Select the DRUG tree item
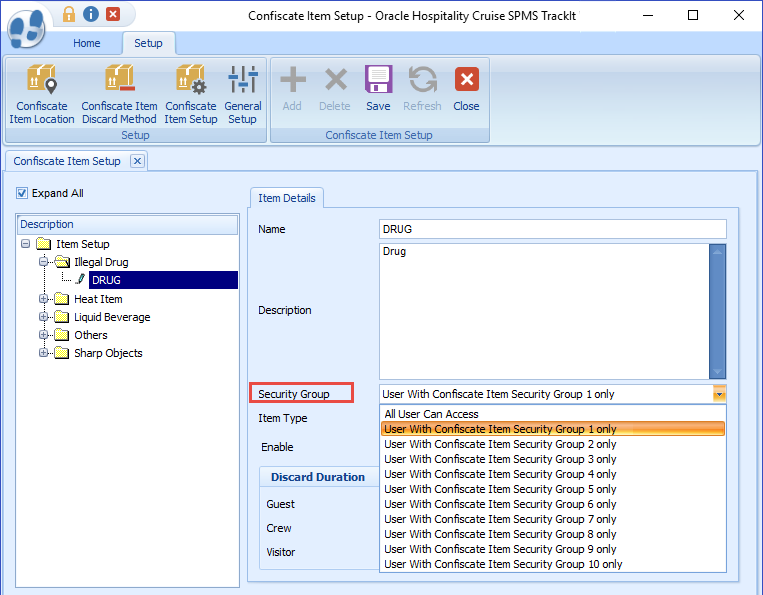This screenshot has height=595, width=763. (x=163, y=280)
